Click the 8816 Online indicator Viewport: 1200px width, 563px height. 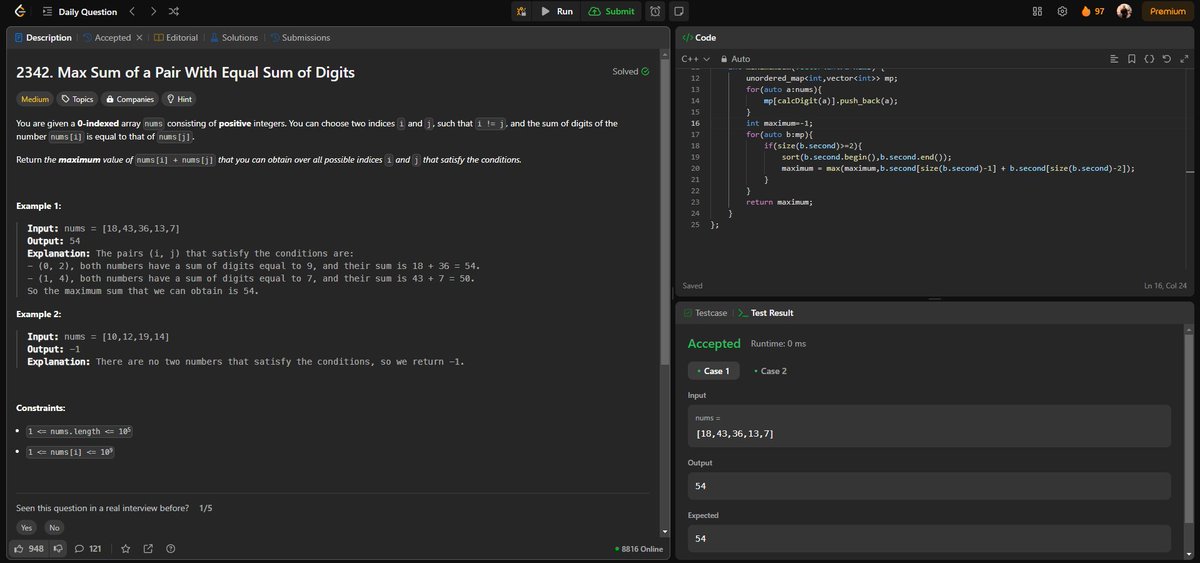click(x=639, y=549)
